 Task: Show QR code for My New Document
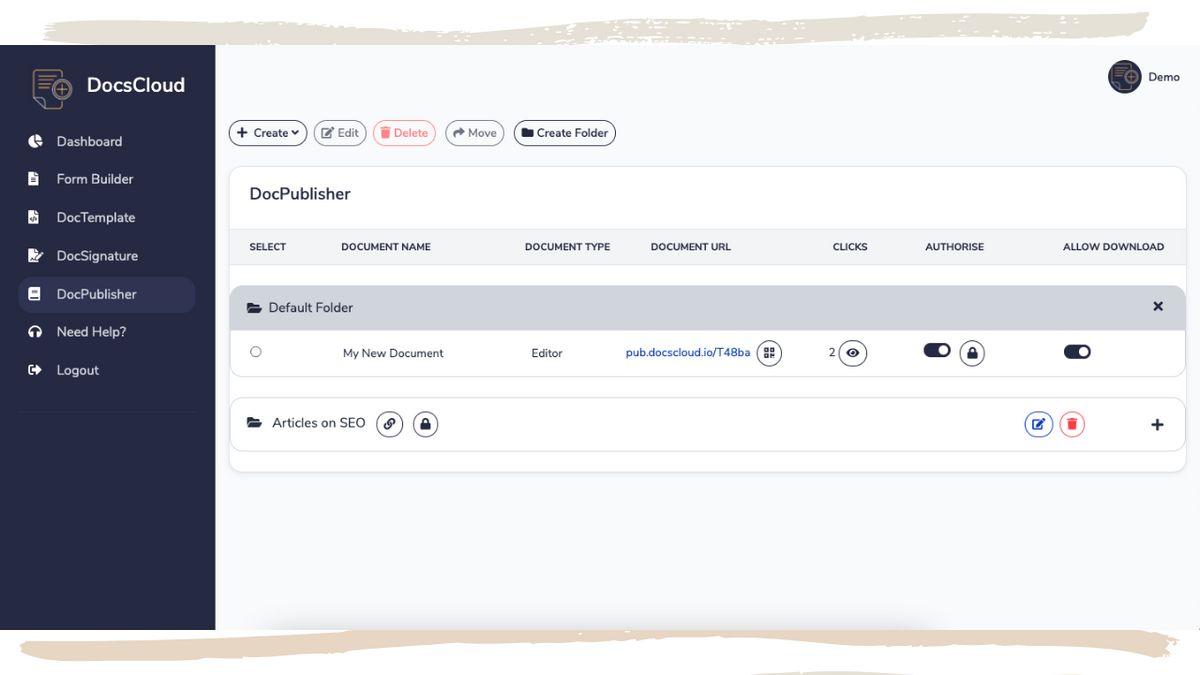(x=769, y=353)
